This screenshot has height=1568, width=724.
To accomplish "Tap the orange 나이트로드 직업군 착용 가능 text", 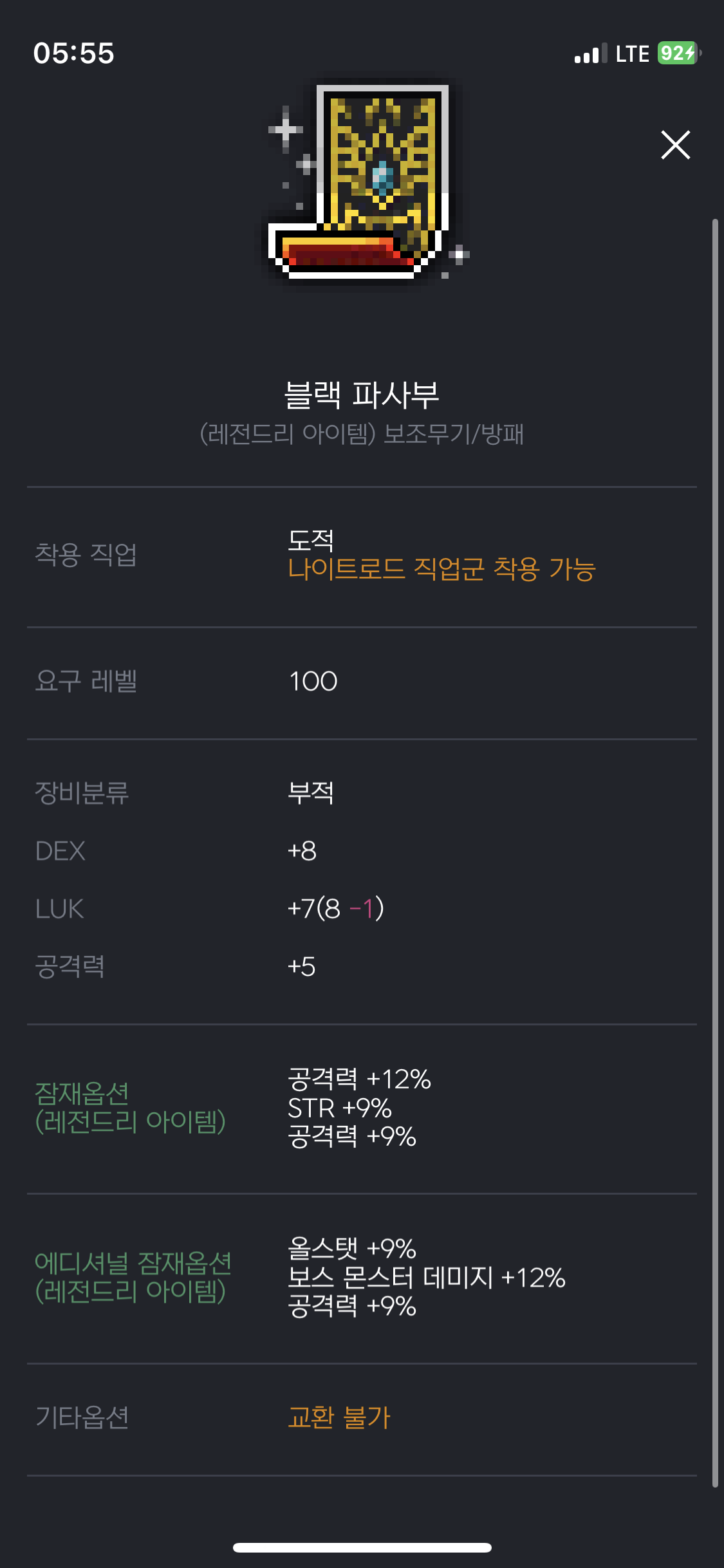I will (441, 569).
